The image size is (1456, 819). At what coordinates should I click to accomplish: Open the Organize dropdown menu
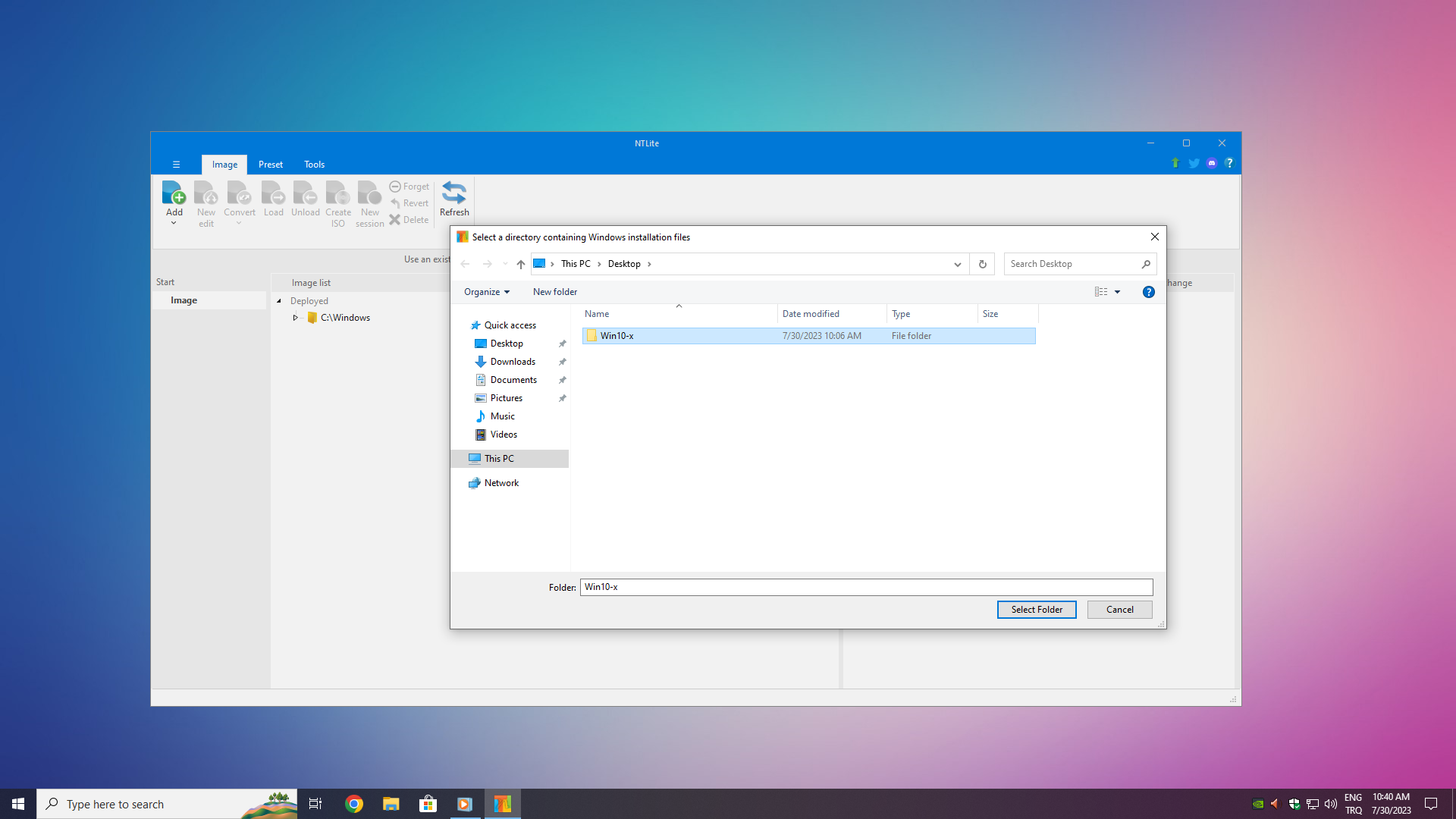pos(487,292)
